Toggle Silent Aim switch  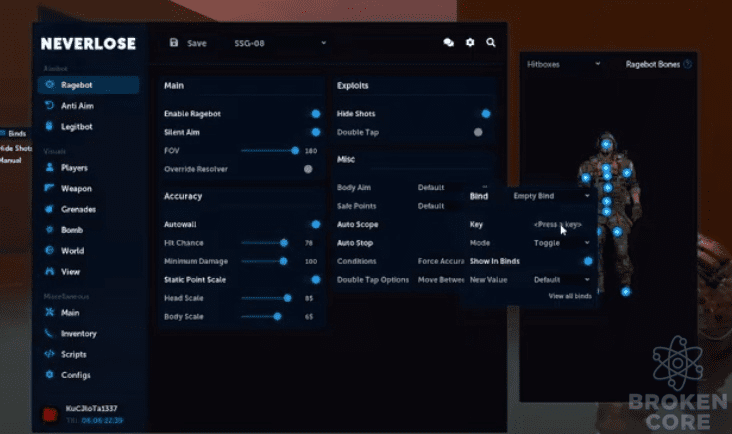tap(316, 132)
